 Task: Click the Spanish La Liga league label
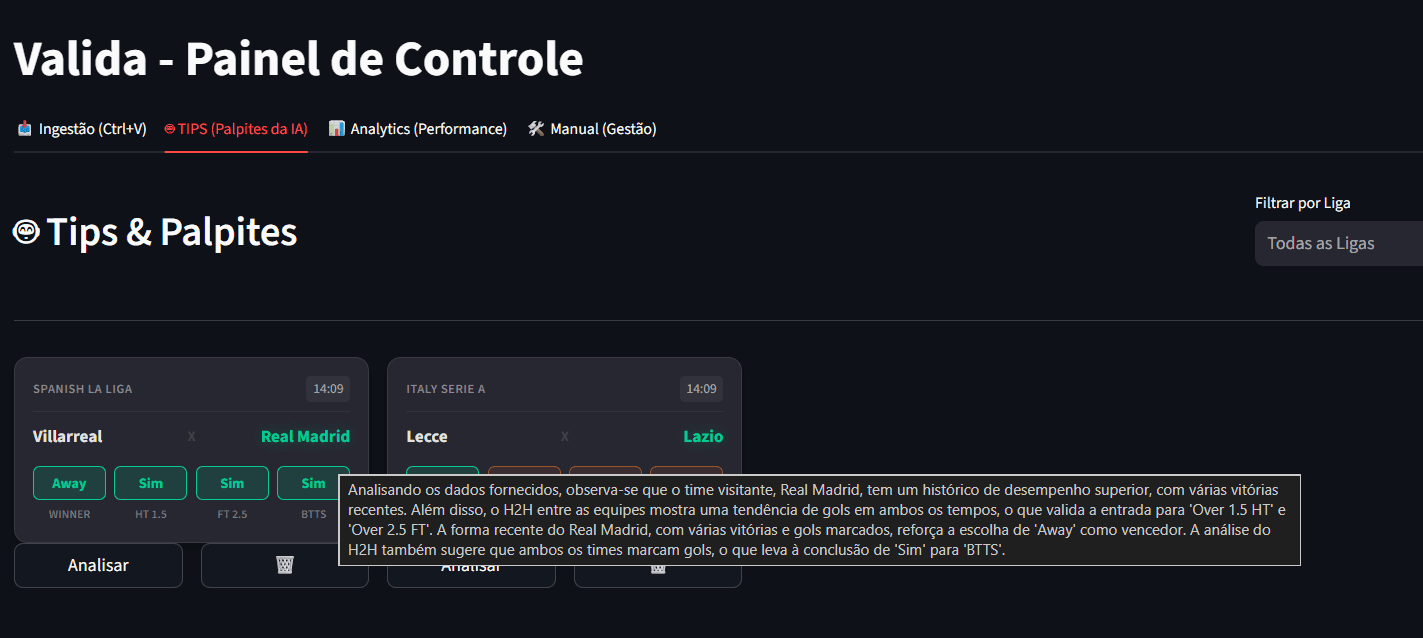click(x=83, y=389)
